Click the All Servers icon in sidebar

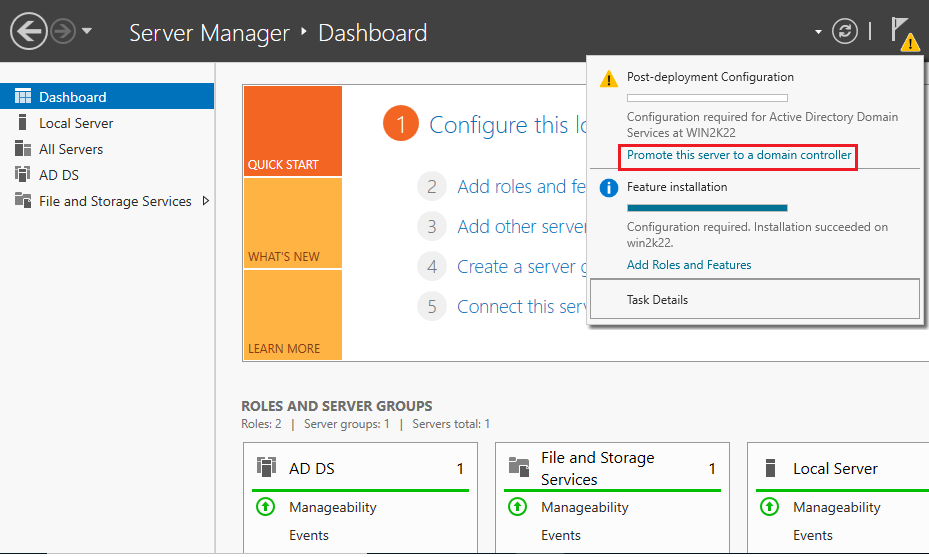click(23, 148)
